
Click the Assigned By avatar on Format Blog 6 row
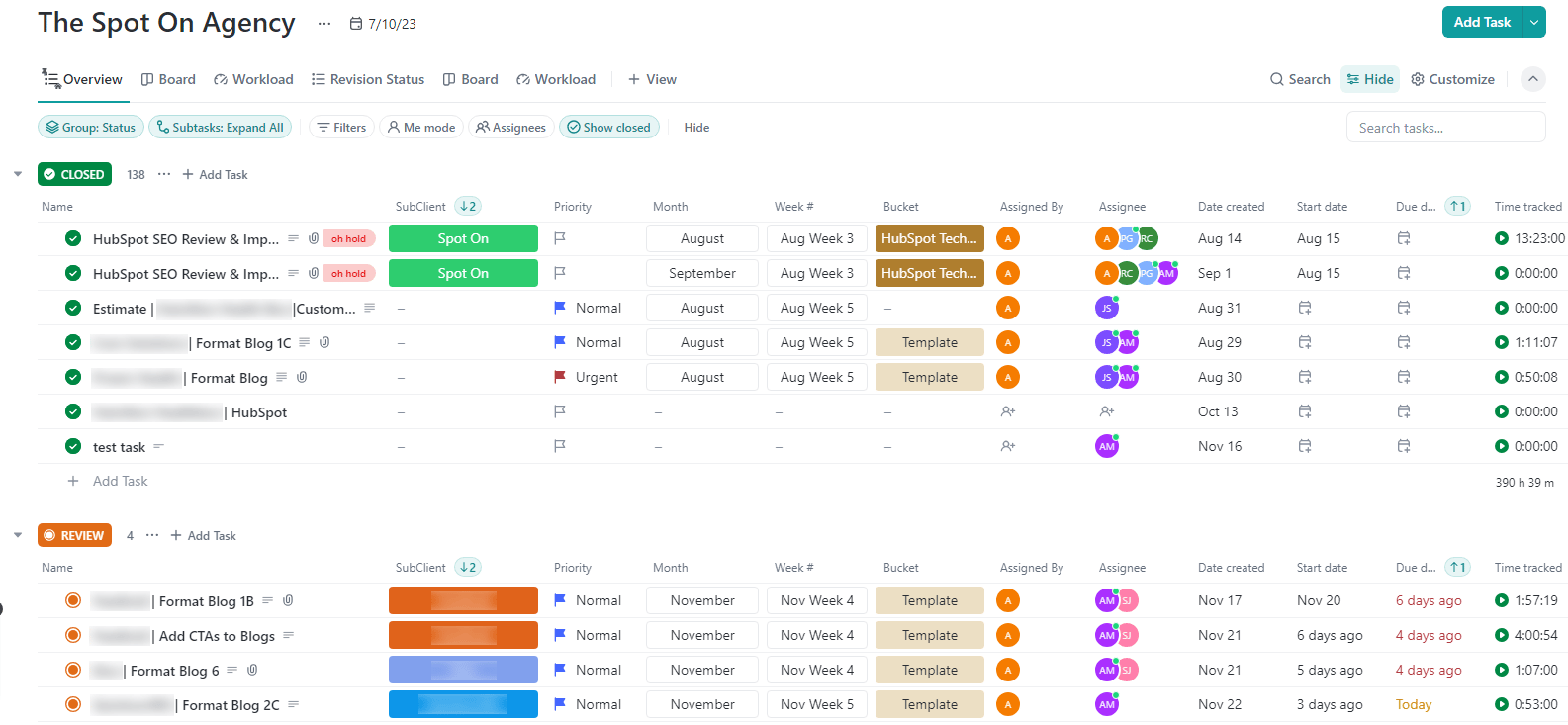click(x=1008, y=670)
